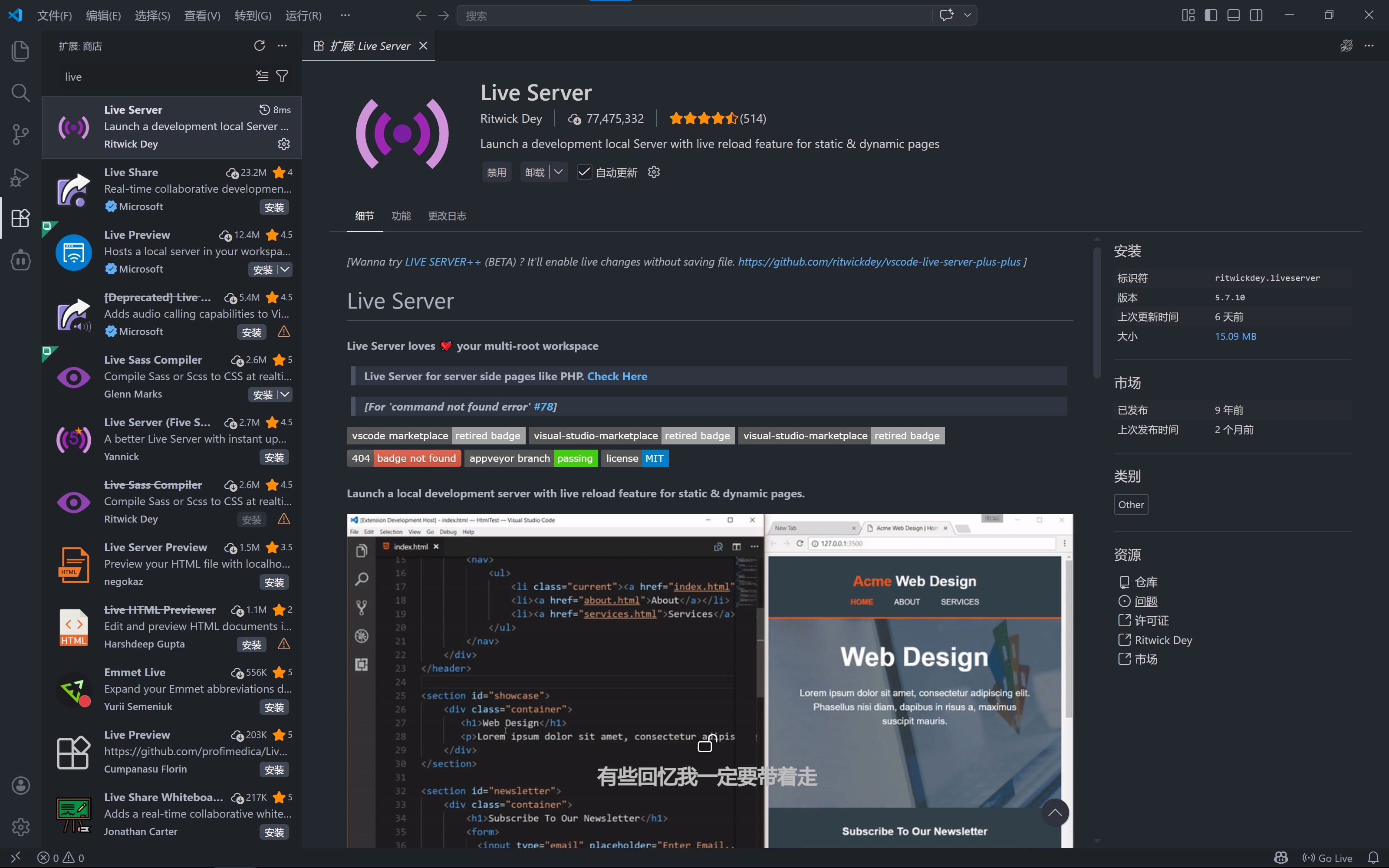Install the Live Share extension
1389x868 pixels.
click(274, 207)
